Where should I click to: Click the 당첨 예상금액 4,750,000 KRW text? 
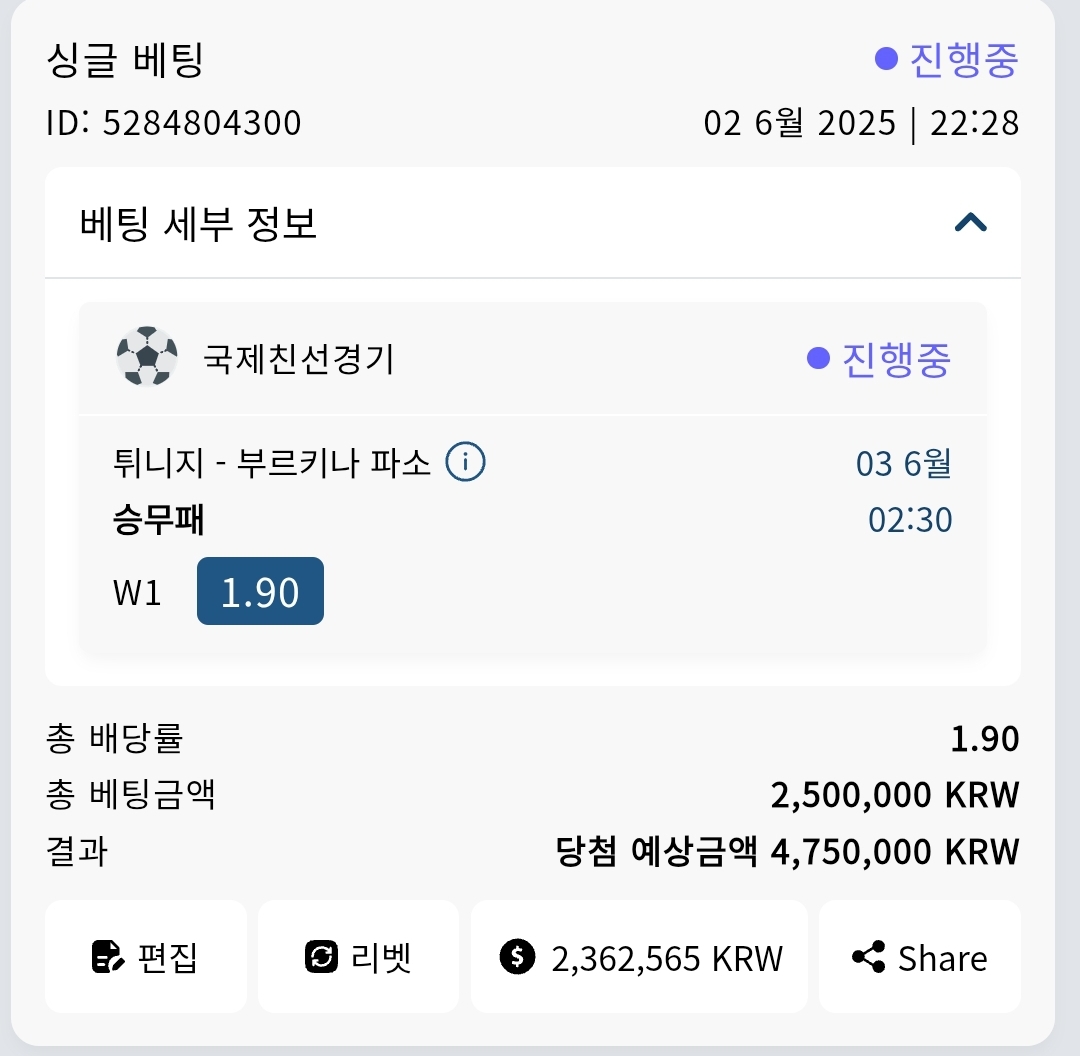point(787,851)
